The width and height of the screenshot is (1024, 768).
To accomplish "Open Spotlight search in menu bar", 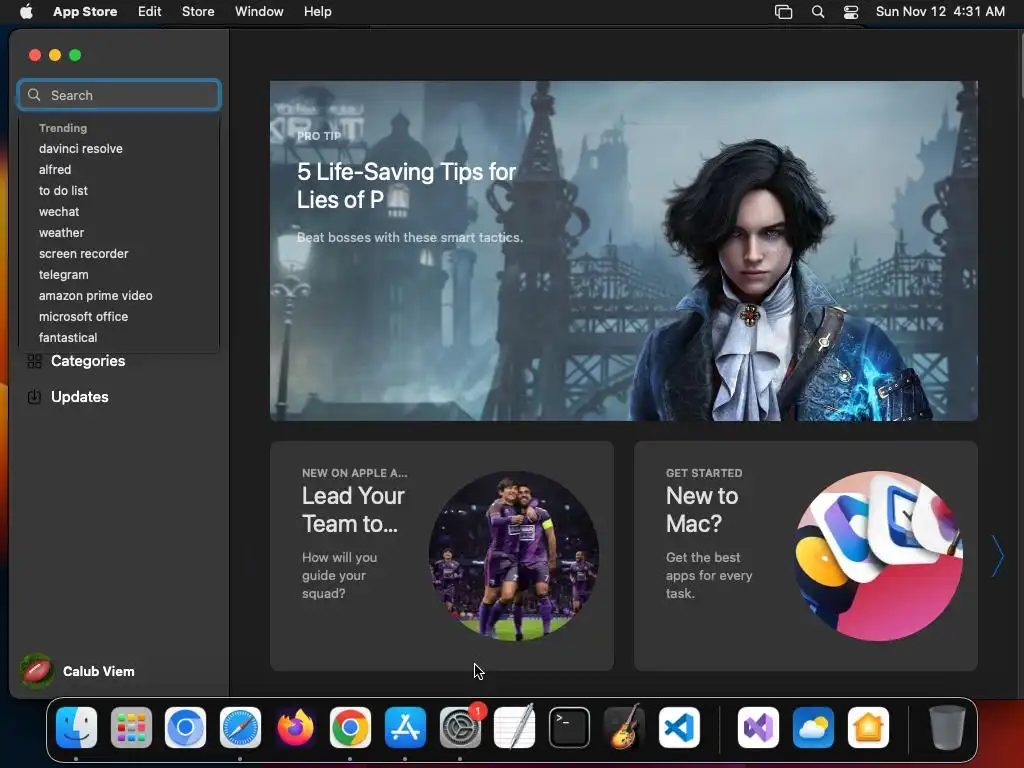I will 818,12.
